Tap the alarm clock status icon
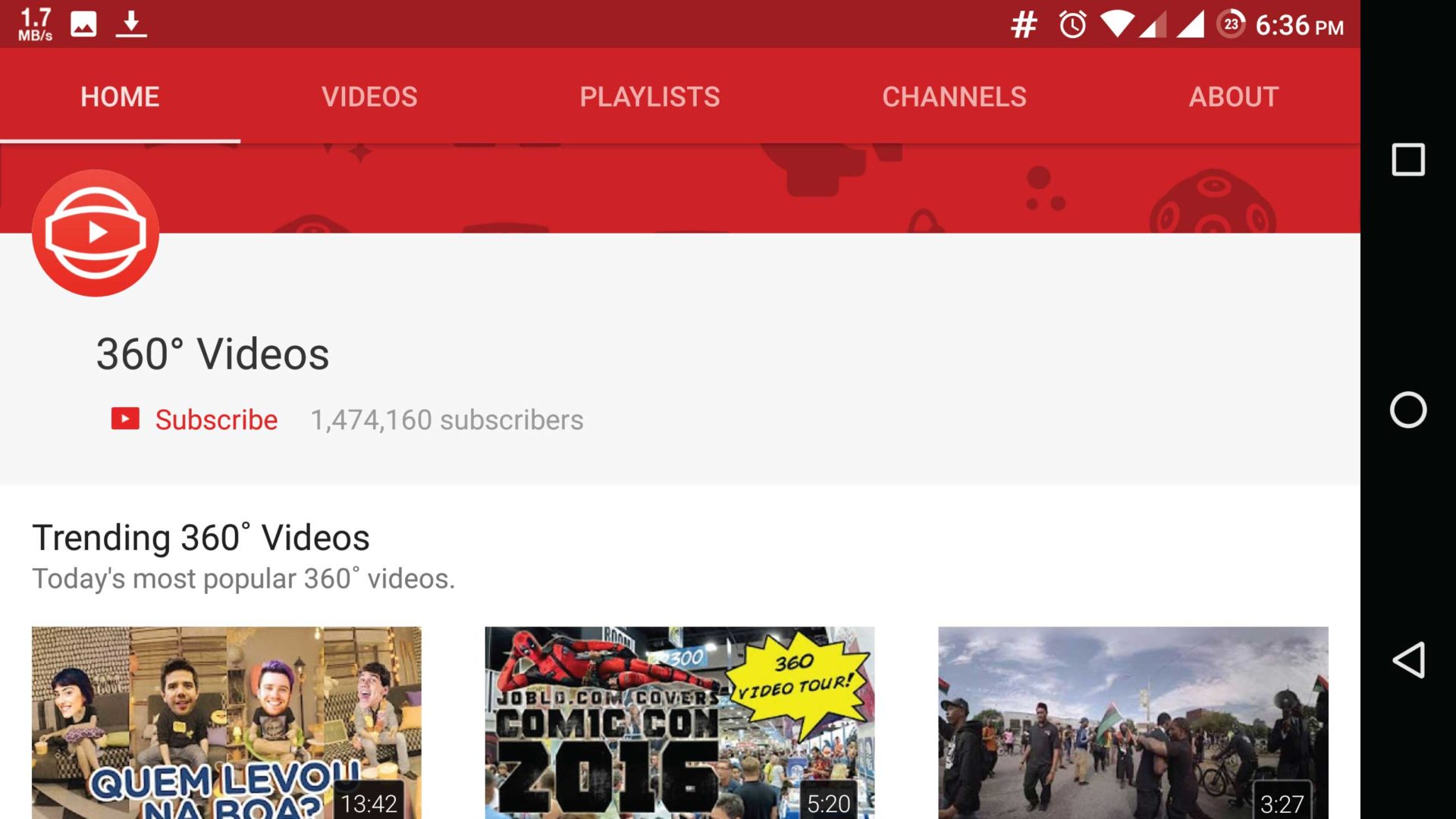Screen dimensions: 1456x819 coord(1072,25)
